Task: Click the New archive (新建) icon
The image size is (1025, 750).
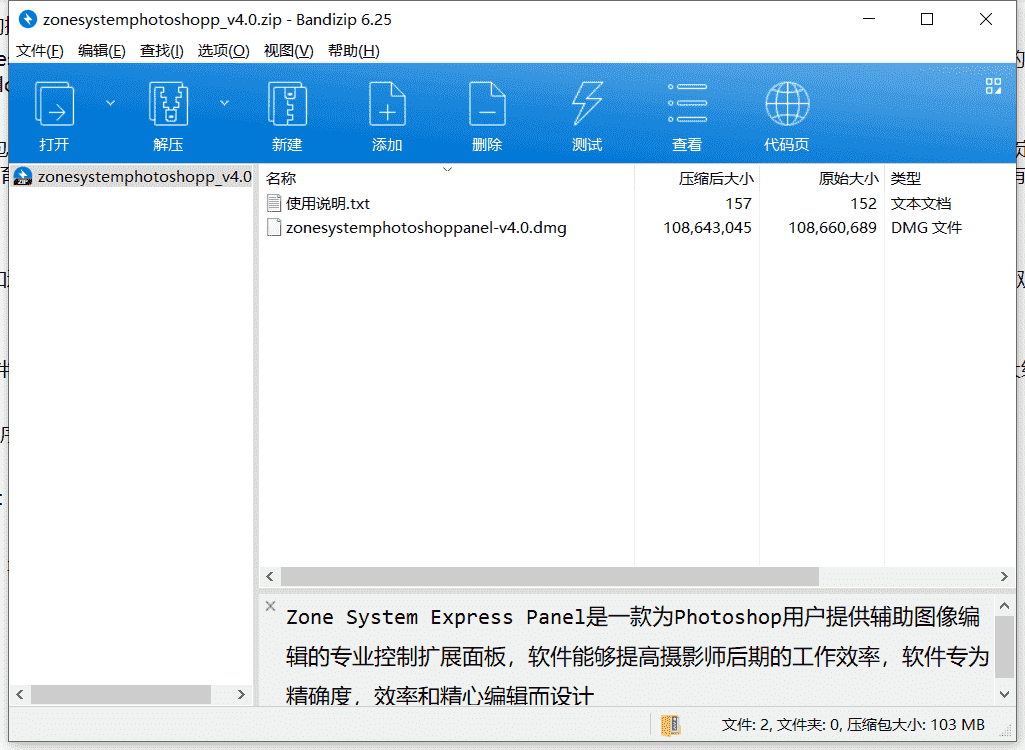Action: pyautogui.click(x=287, y=104)
